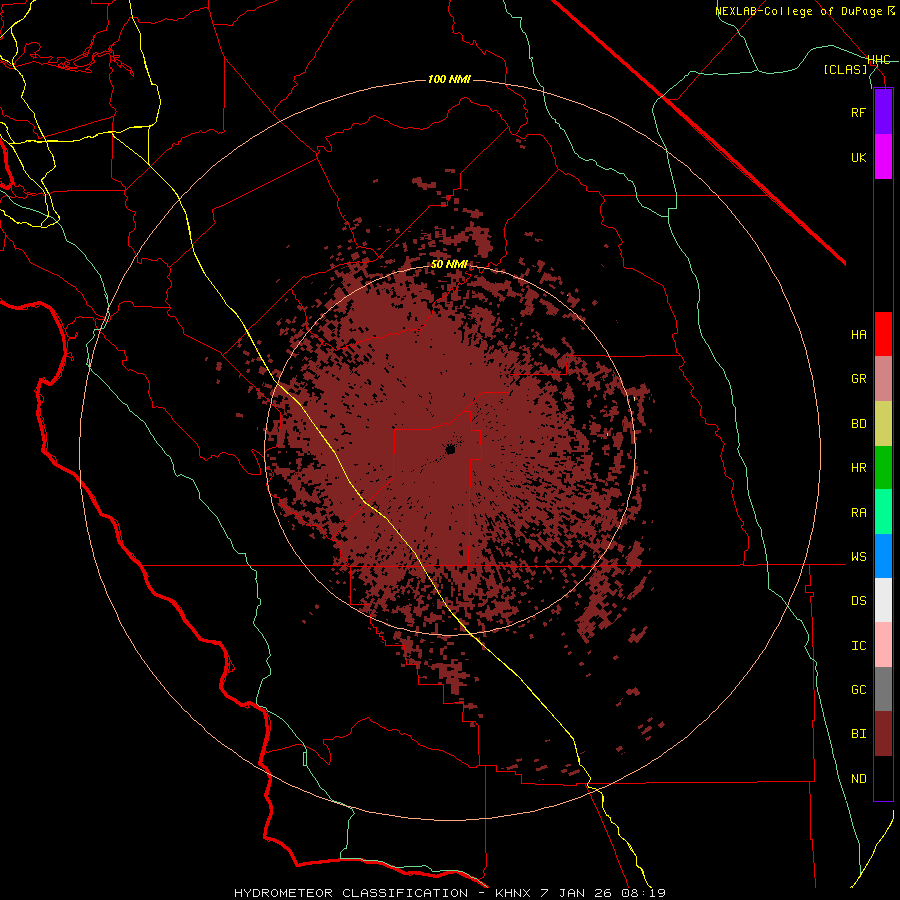This screenshot has height=900, width=900.
Task: Click the NEXLAB-College of DuPage credit text
Action: coord(804,11)
